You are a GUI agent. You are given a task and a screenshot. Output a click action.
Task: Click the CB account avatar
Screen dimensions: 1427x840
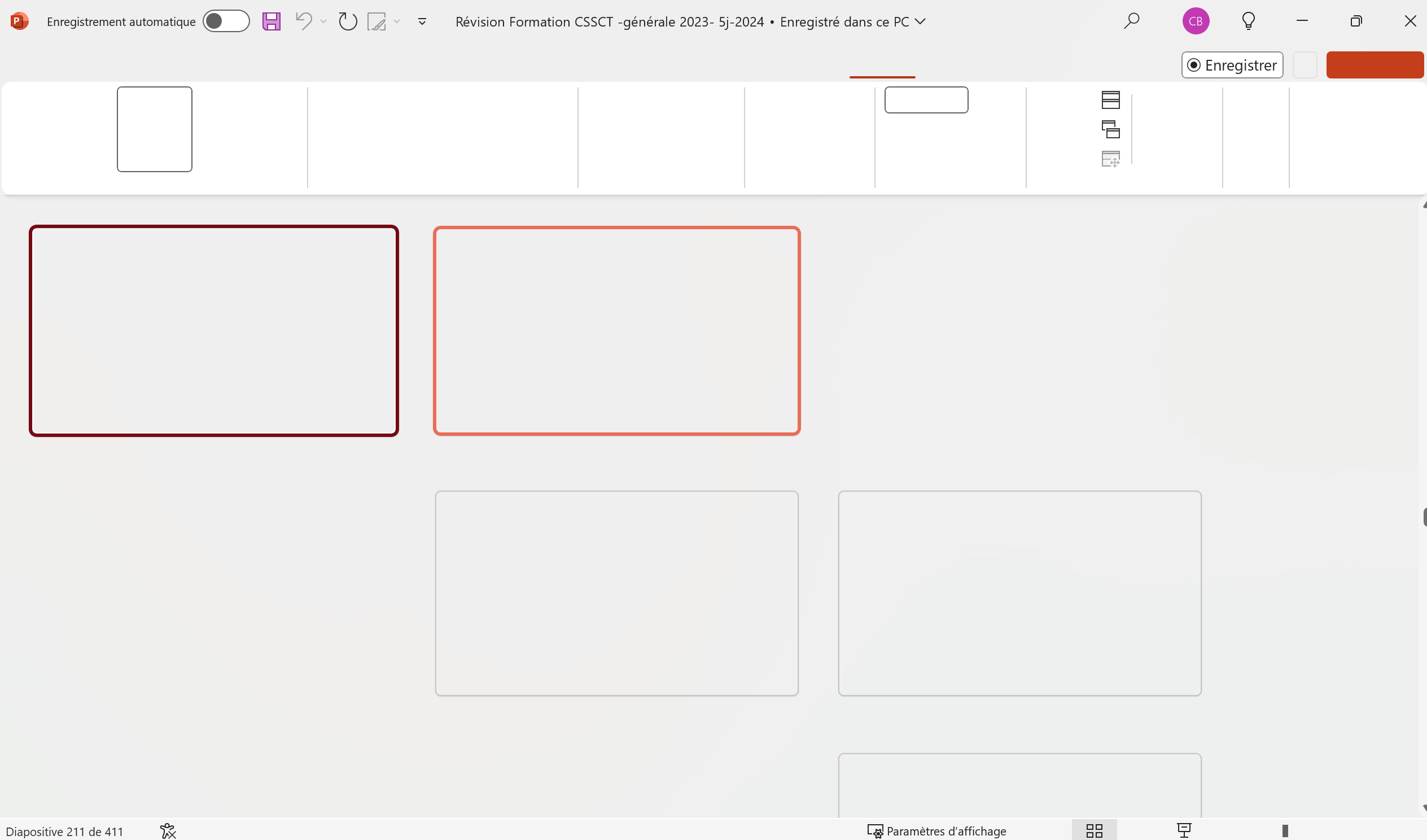pos(1196,21)
